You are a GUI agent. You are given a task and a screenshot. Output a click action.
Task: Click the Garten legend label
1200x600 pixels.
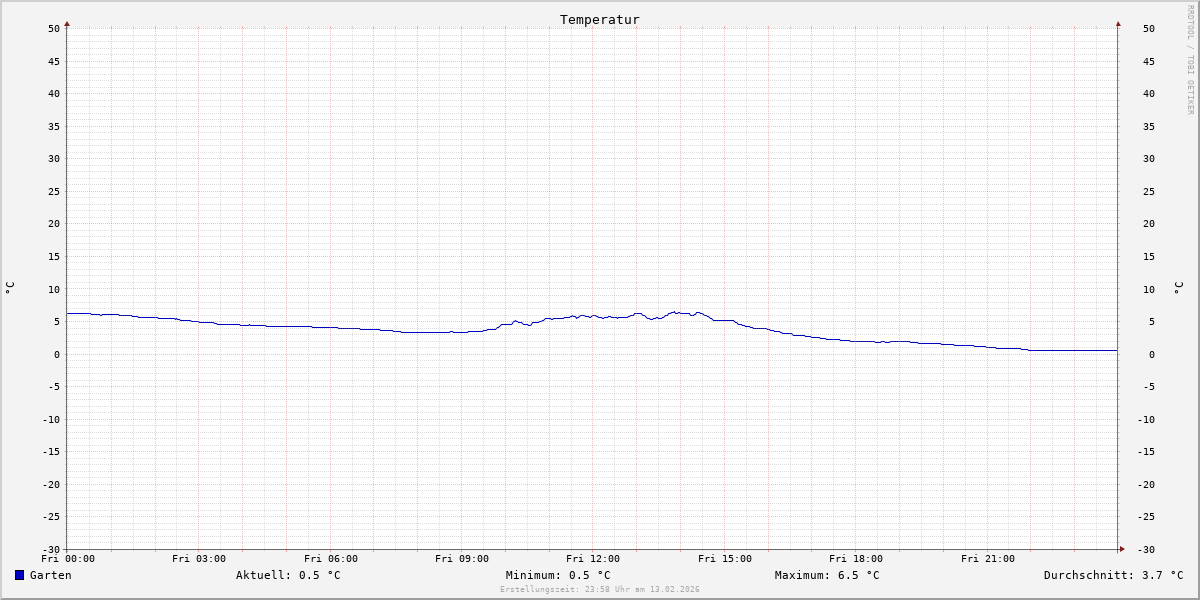(x=50, y=575)
